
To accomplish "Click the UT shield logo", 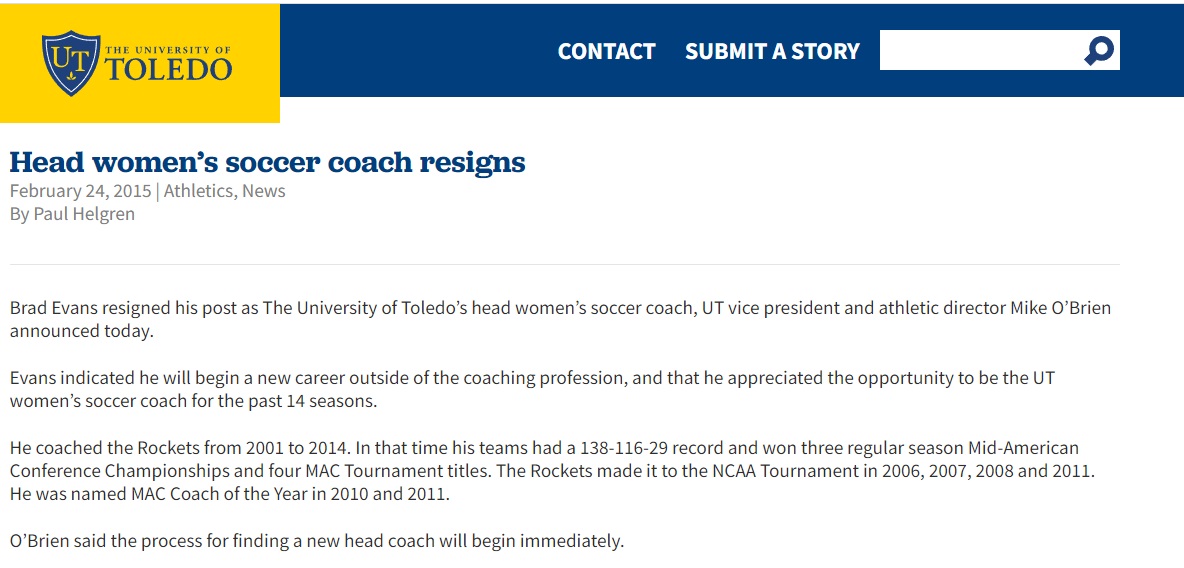I will coord(71,62).
